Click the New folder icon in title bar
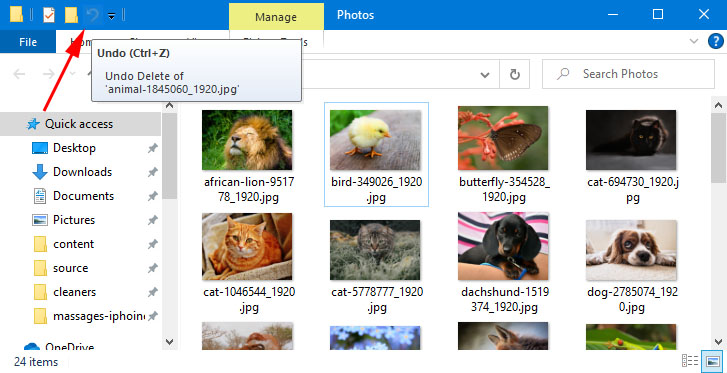Viewport: 727px width, 373px height. coord(71,15)
